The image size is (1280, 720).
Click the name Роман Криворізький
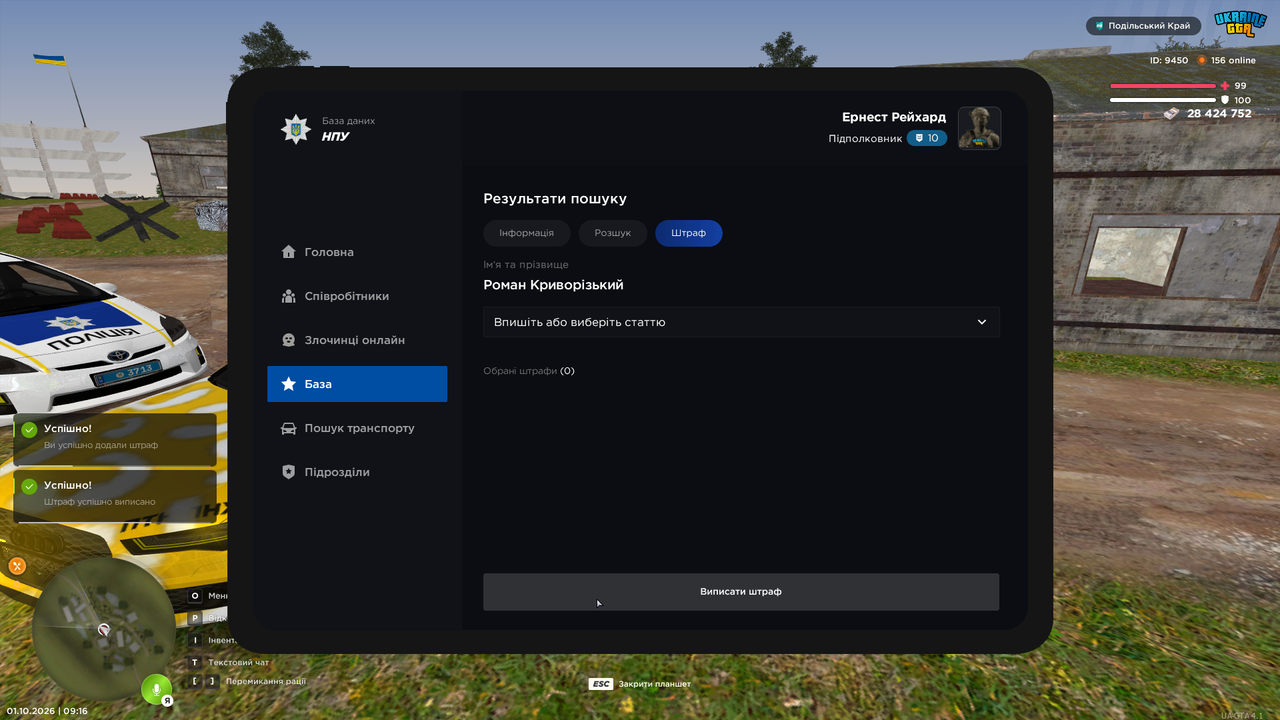[553, 285]
